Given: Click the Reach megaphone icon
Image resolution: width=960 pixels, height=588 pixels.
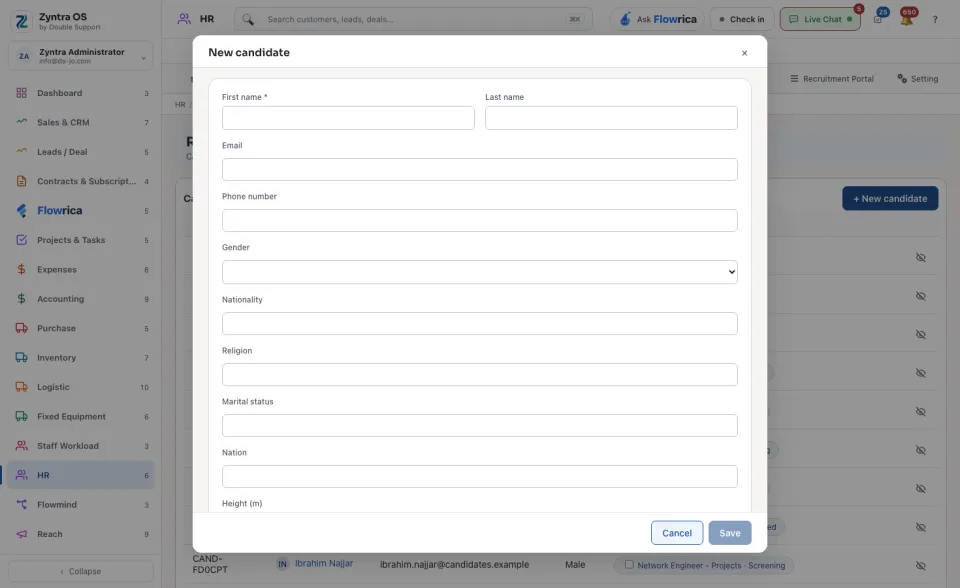Looking at the screenshot, I should pos(21,534).
